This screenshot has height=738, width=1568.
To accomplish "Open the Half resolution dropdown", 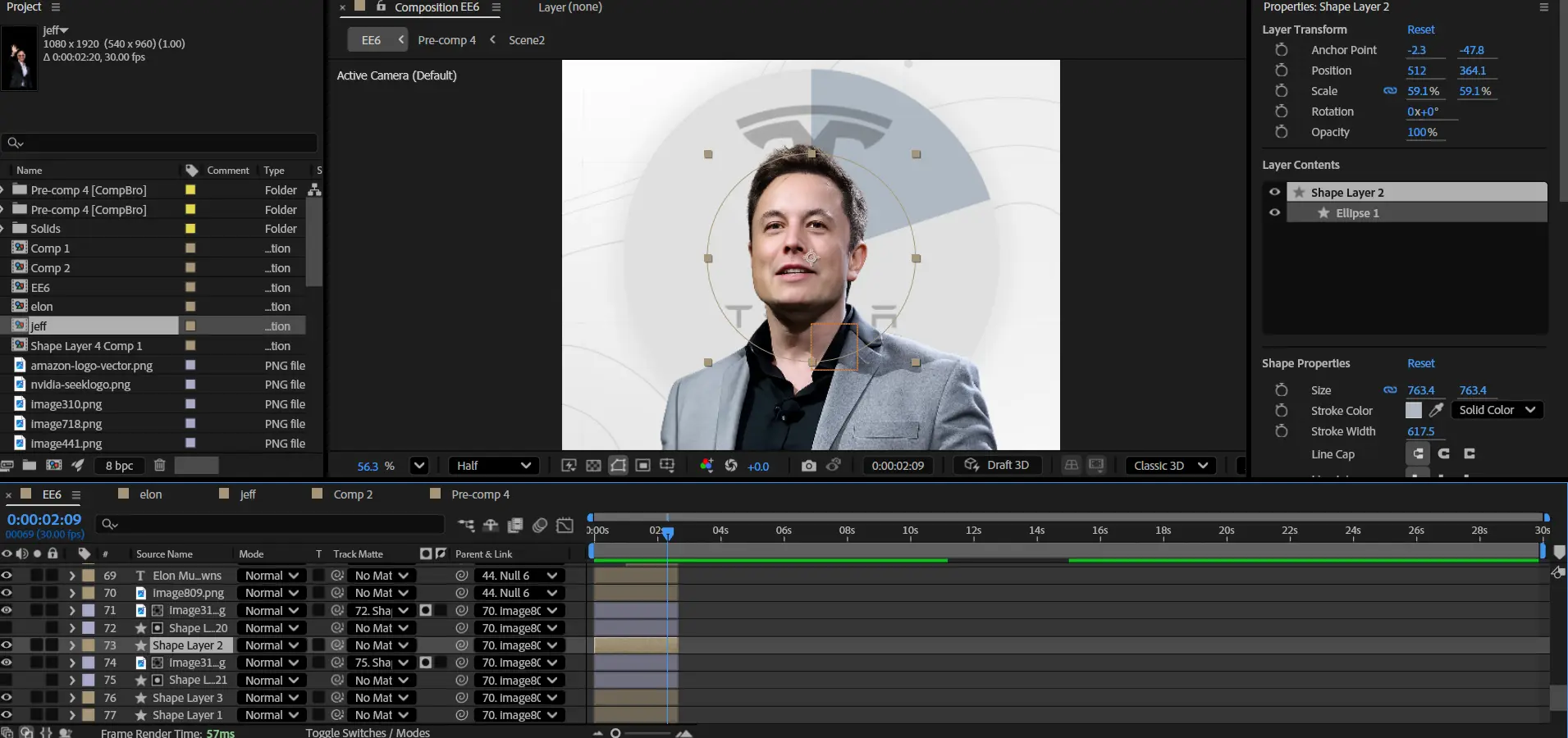I will tap(493, 466).
